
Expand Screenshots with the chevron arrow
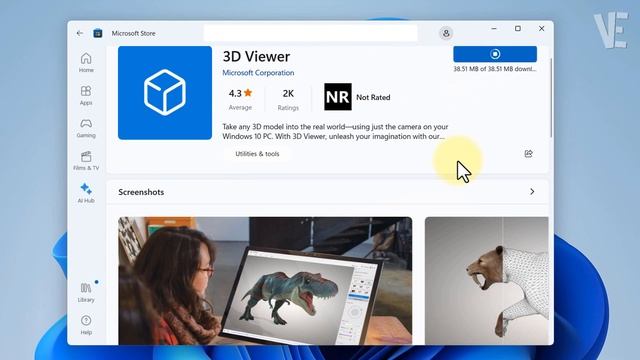(532, 191)
